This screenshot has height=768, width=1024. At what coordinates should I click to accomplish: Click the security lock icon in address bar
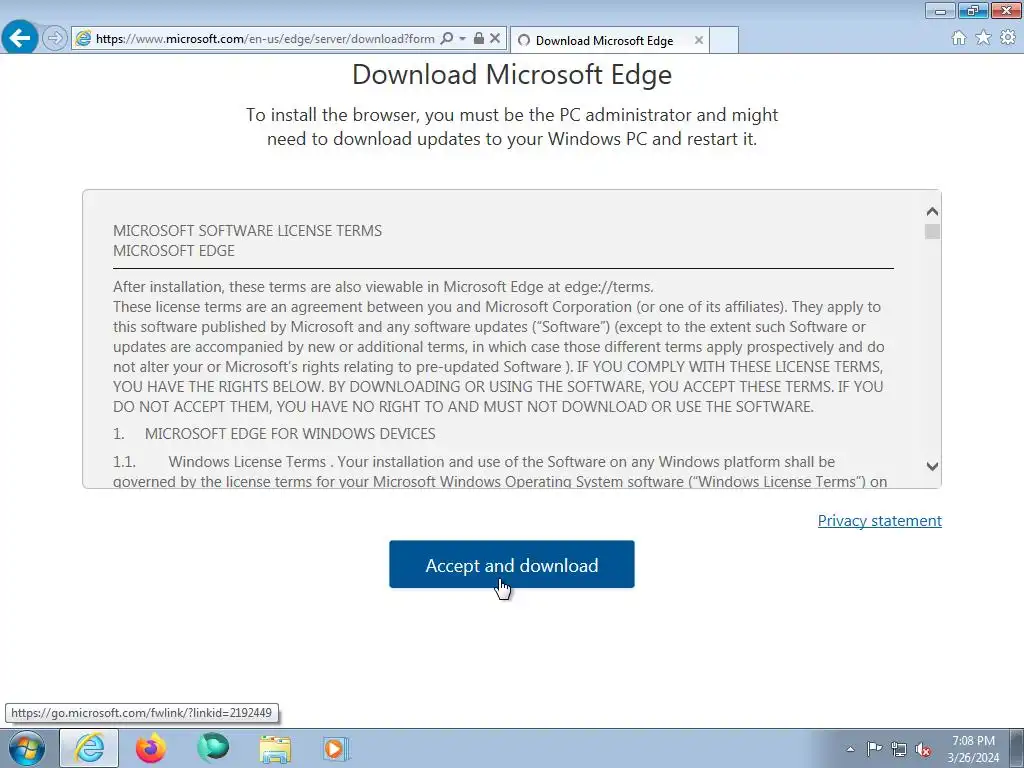(x=479, y=39)
